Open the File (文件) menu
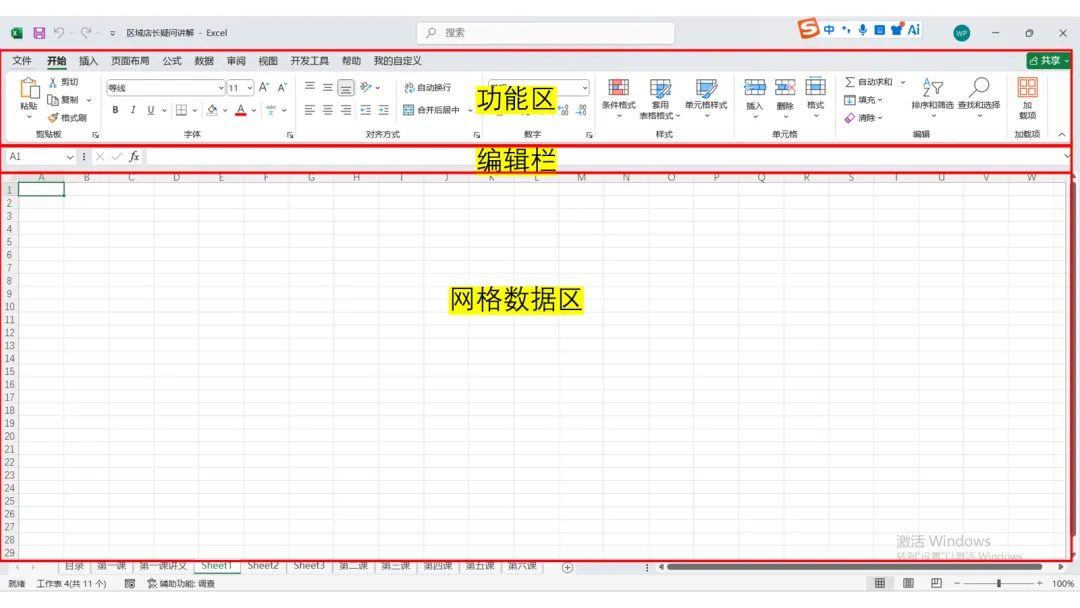The width and height of the screenshot is (1080, 608). coord(22,61)
